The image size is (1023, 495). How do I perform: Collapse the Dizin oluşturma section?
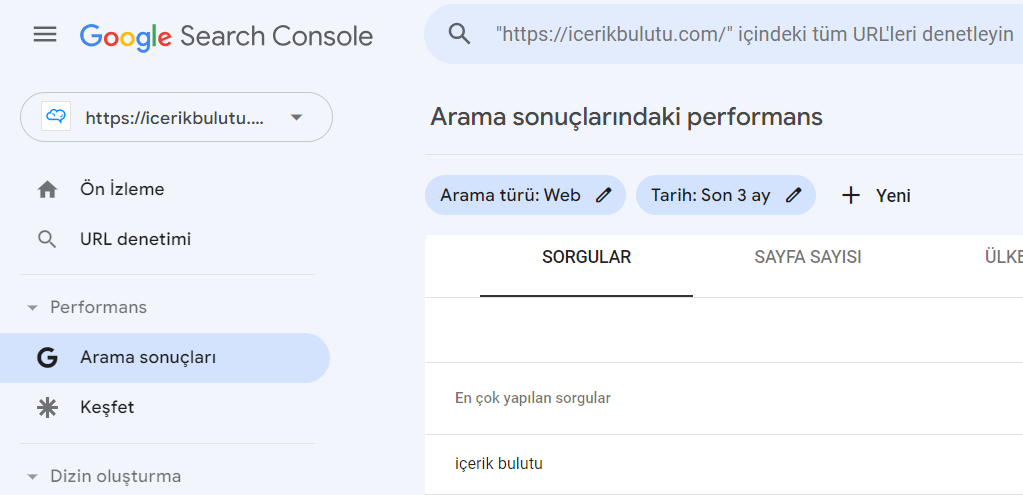(104, 476)
